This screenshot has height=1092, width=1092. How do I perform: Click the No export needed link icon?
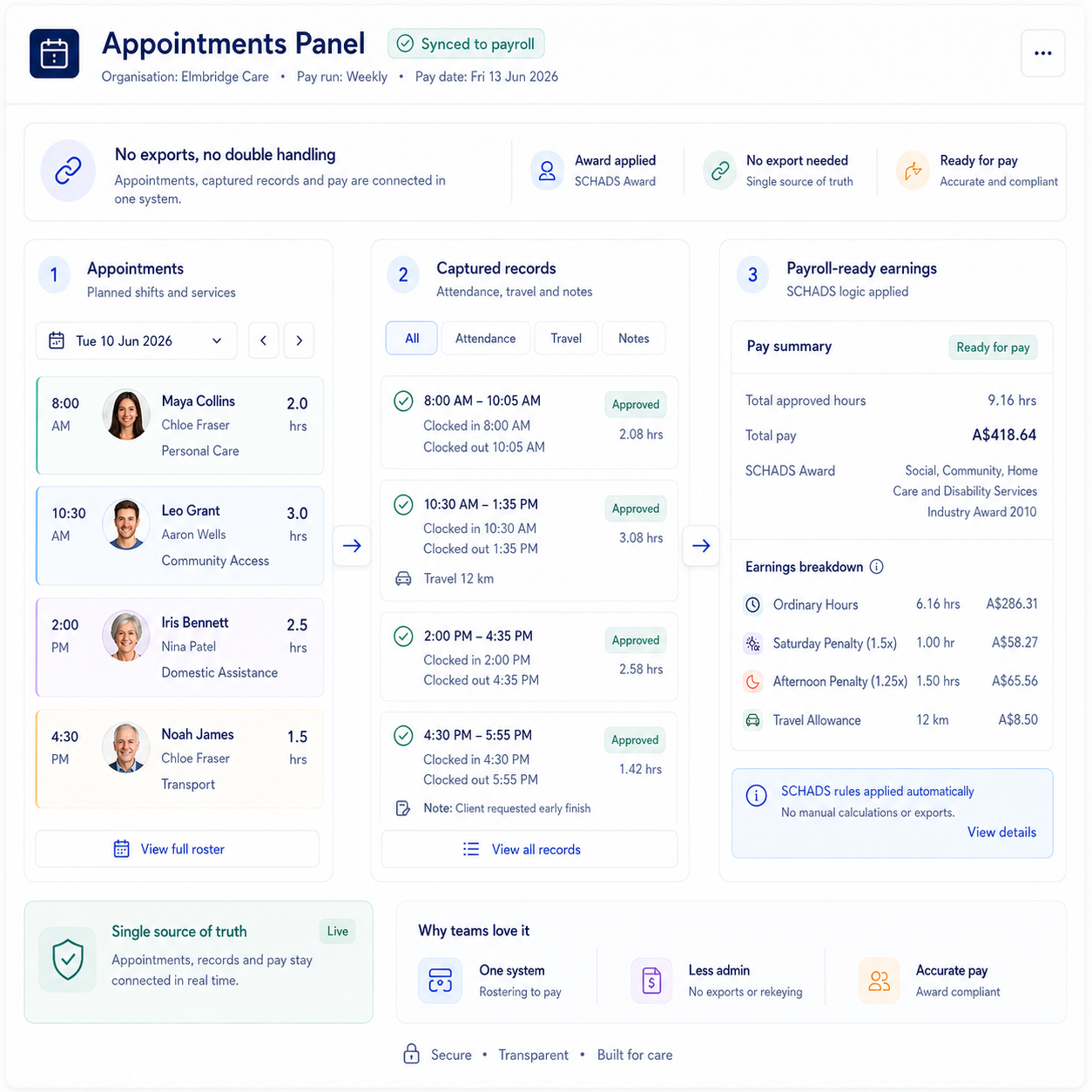pos(720,171)
